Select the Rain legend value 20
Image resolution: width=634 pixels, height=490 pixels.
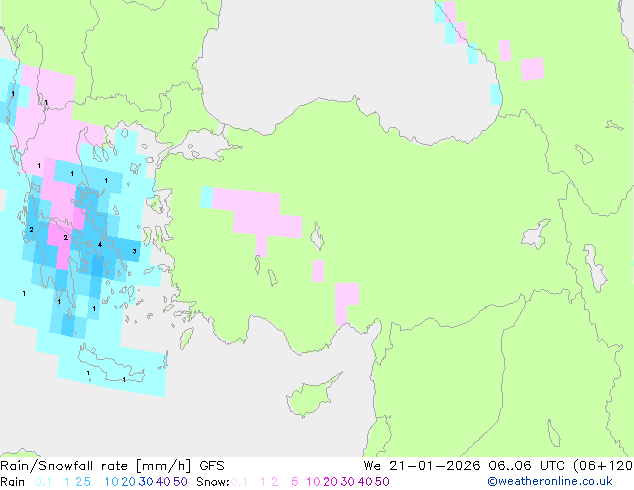(128, 482)
